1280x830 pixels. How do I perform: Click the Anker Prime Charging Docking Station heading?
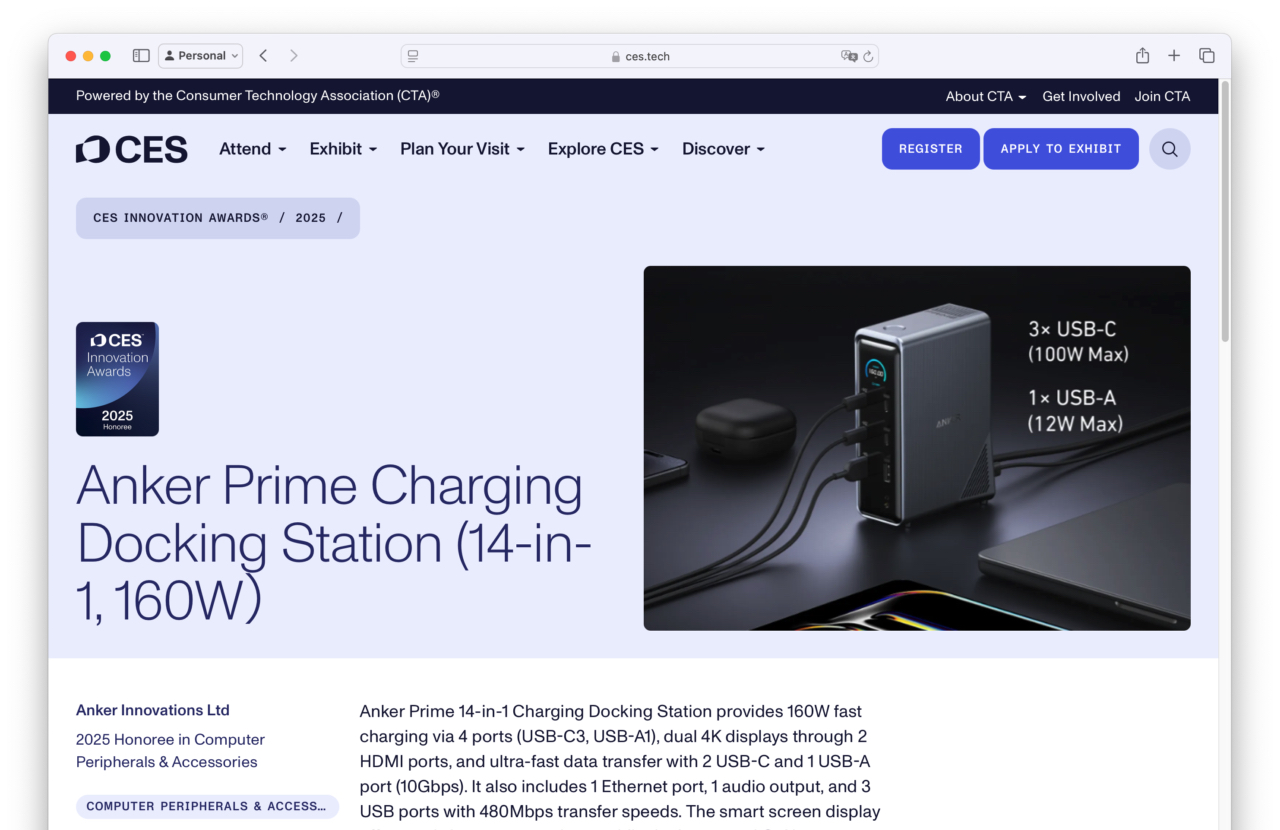point(334,543)
